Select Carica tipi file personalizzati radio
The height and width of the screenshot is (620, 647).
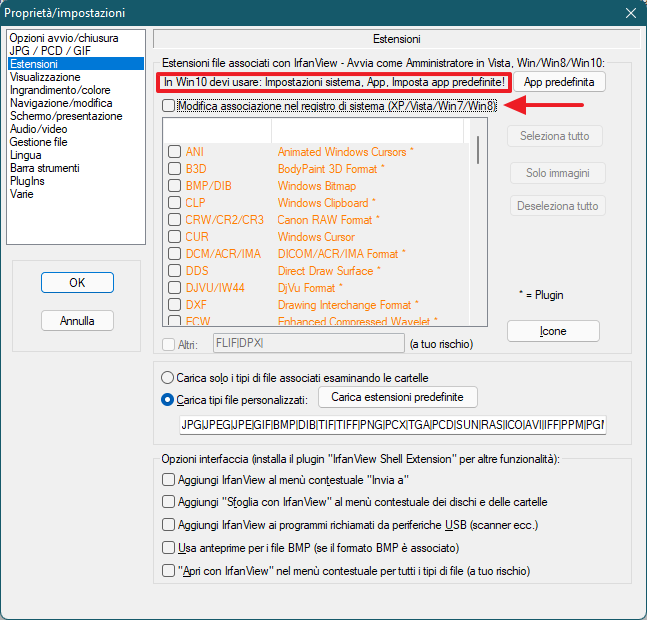pos(167,400)
